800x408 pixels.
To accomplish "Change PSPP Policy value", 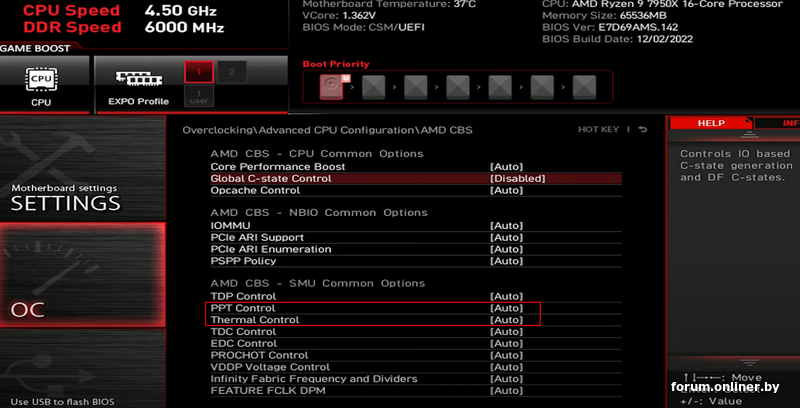I will point(507,261).
